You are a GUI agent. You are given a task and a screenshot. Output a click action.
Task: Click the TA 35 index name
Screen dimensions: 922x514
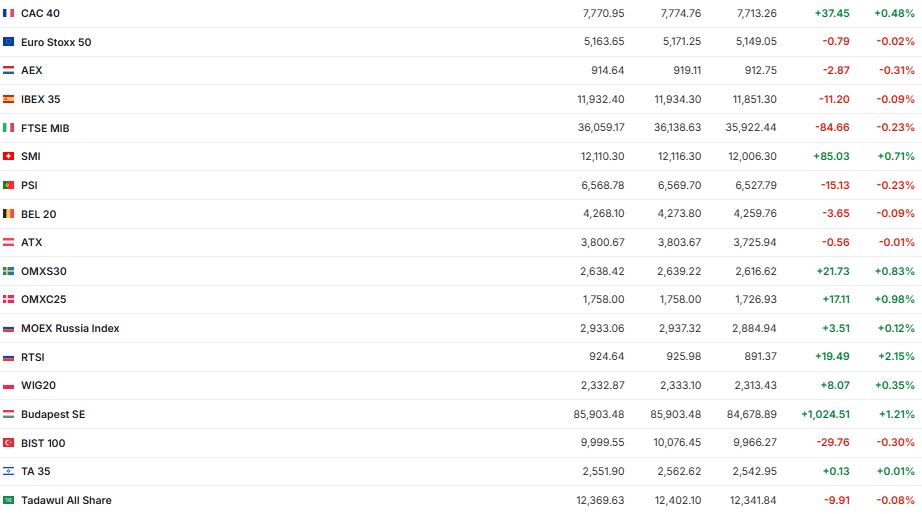[x=36, y=471]
